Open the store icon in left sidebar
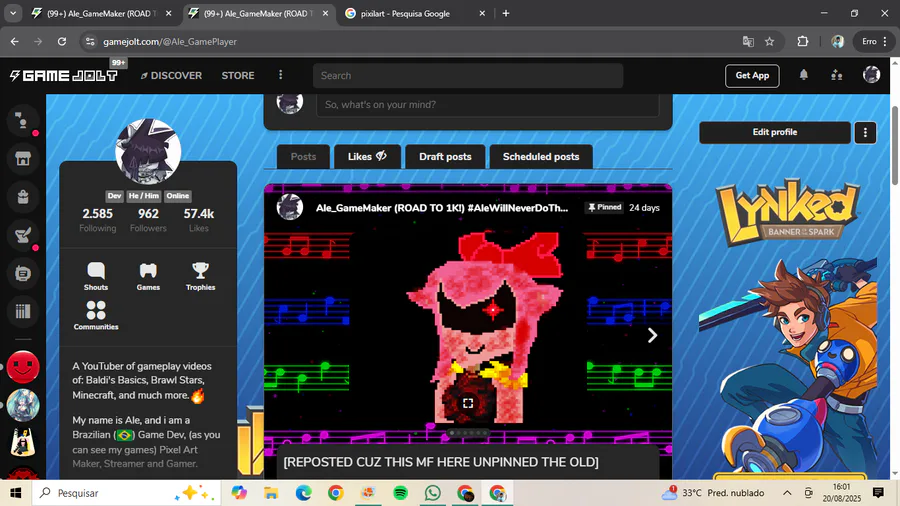Viewport: 900px width, 506px height. 23,159
